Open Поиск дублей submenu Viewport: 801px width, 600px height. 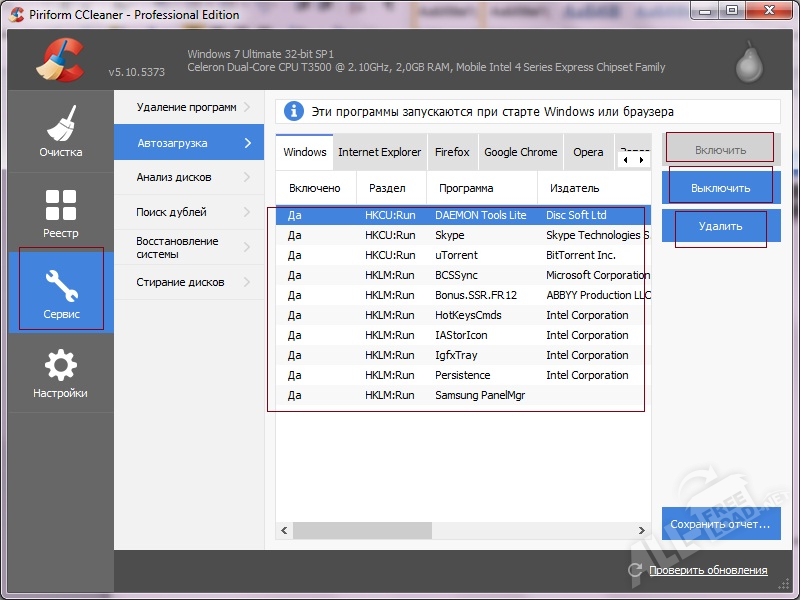pyautogui.click(x=189, y=212)
